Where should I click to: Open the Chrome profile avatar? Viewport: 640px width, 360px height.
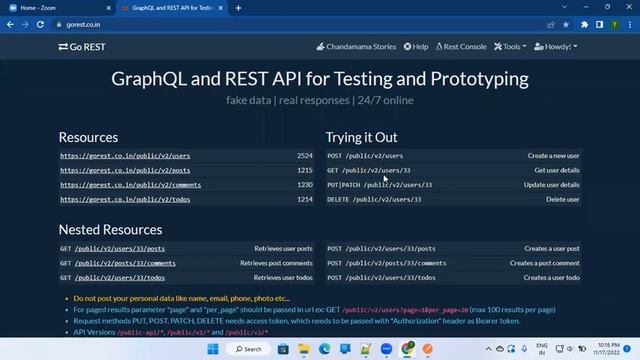click(614, 24)
